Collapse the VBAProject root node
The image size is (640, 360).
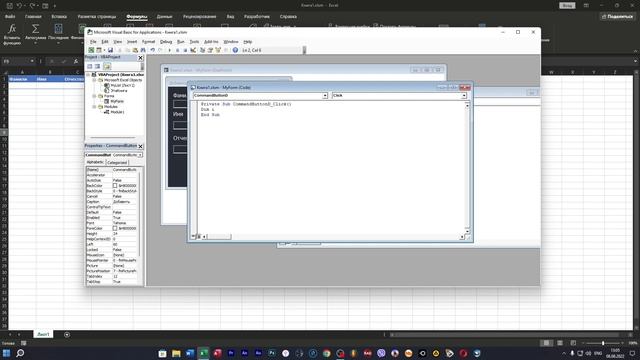(x=88, y=75)
